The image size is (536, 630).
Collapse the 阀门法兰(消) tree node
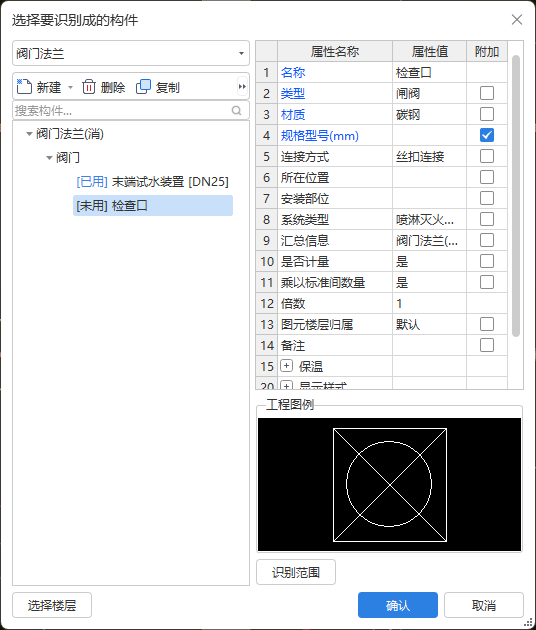29,134
